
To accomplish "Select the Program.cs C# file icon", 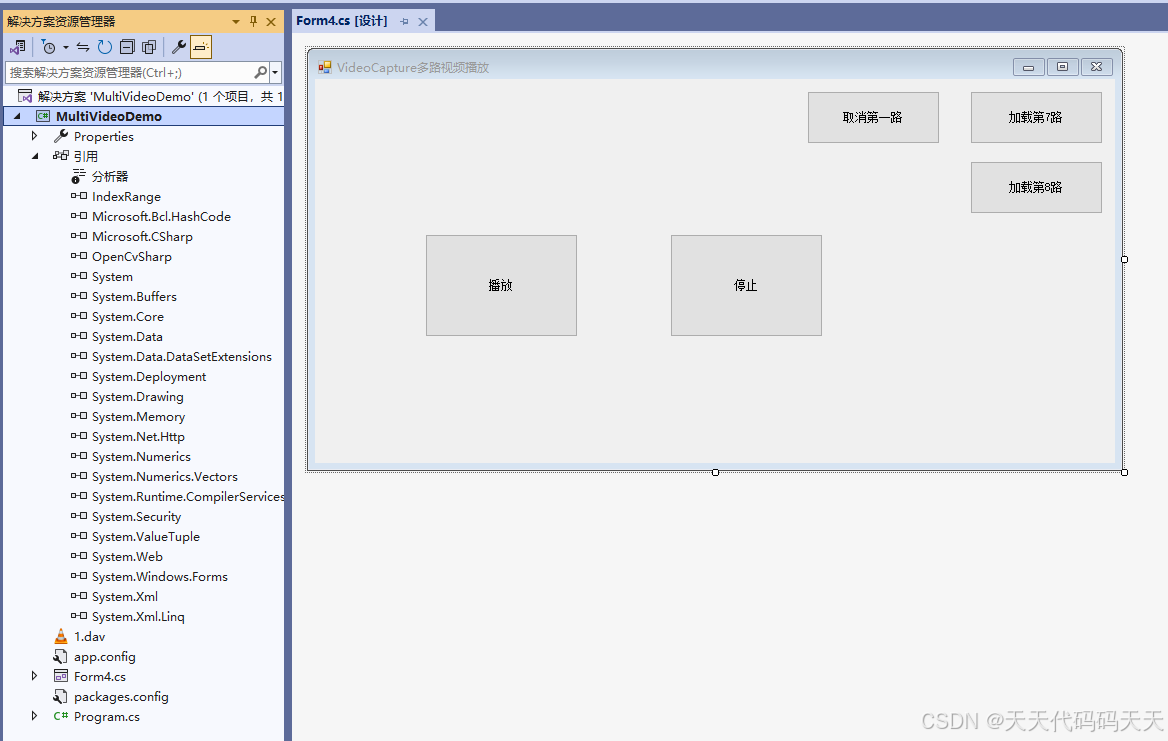I will click(x=61, y=716).
